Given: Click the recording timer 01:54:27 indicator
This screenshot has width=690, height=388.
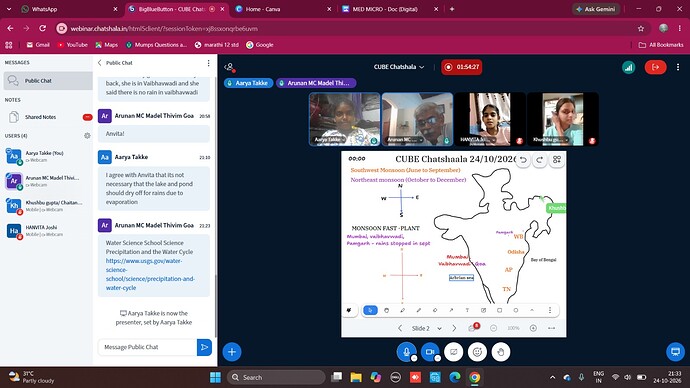Looking at the screenshot, I should point(462,67).
